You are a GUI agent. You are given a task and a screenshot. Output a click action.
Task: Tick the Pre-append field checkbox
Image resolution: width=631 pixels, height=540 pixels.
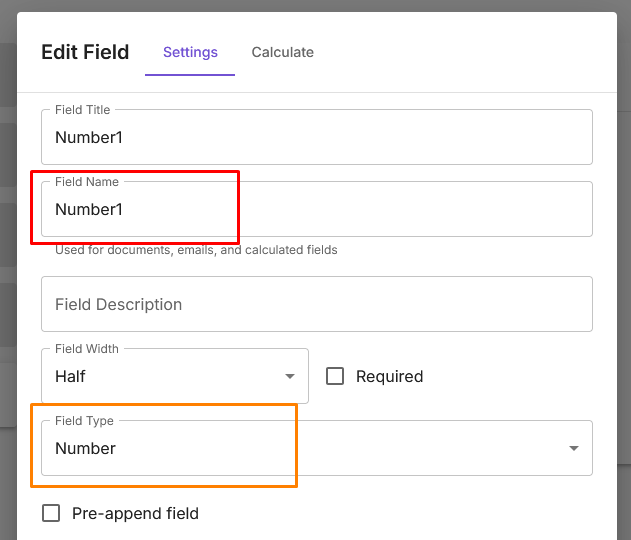pos(51,514)
